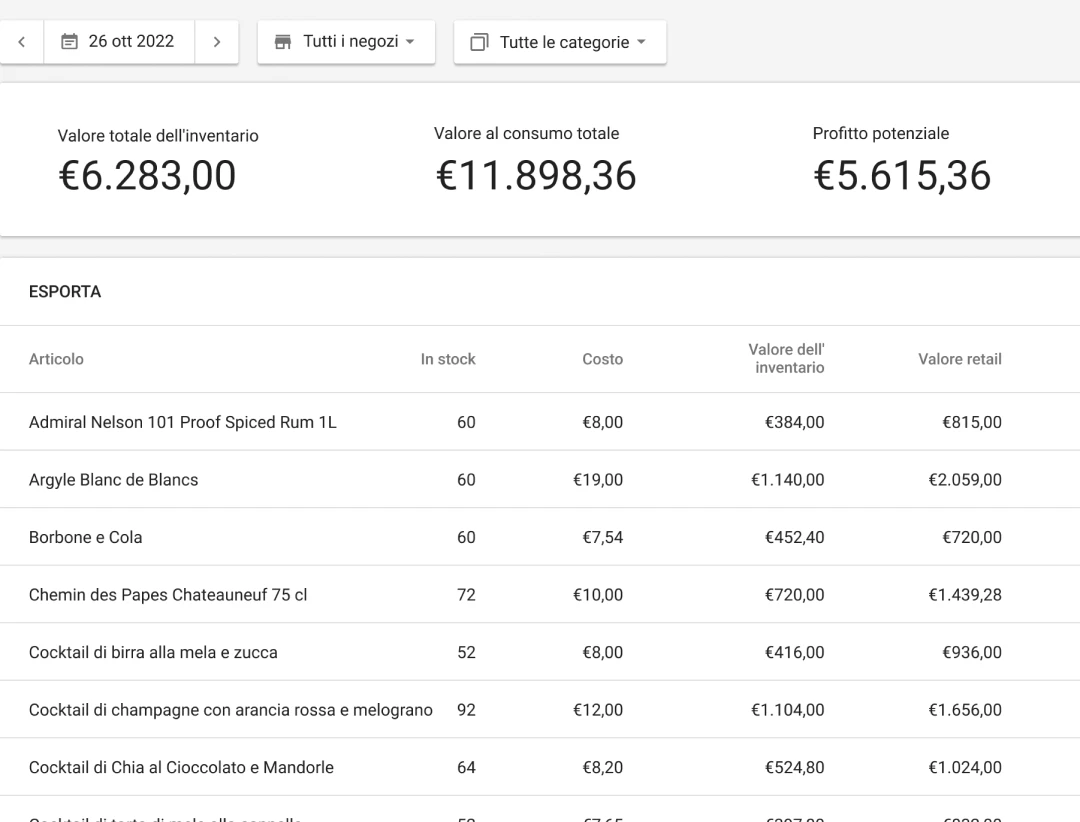Sort by Valore dell'inventario column header
The height and width of the screenshot is (822, 1080).
tap(786, 359)
